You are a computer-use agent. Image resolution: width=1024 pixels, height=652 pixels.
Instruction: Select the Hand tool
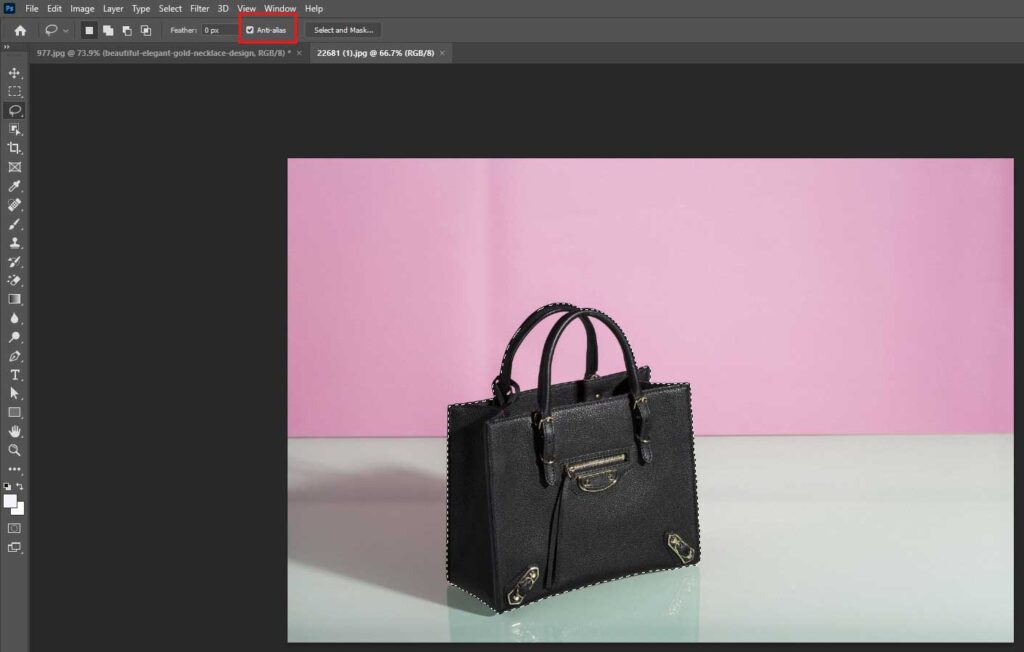[14, 431]
